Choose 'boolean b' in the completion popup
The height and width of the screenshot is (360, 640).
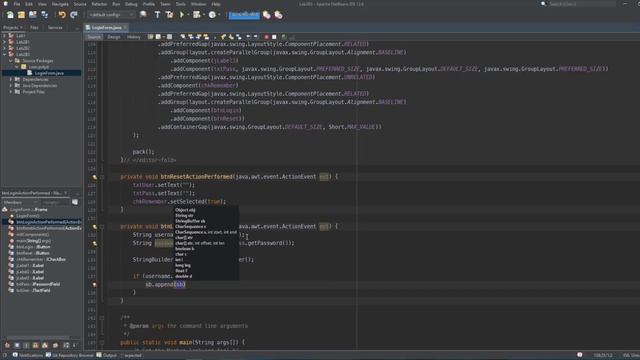click(x=184, y=248)
